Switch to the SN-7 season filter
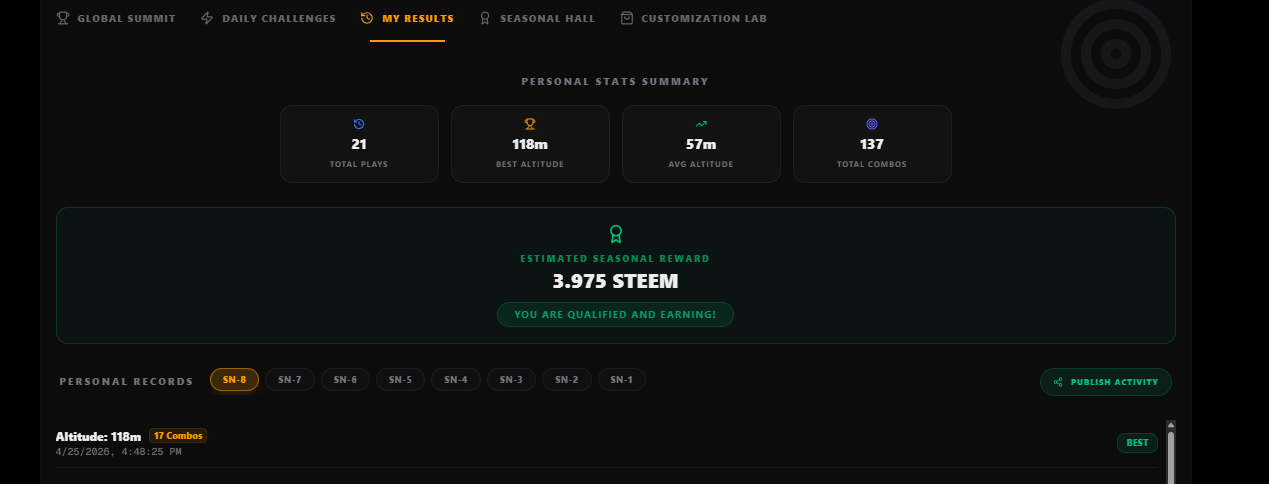 (x=290, y=380)
